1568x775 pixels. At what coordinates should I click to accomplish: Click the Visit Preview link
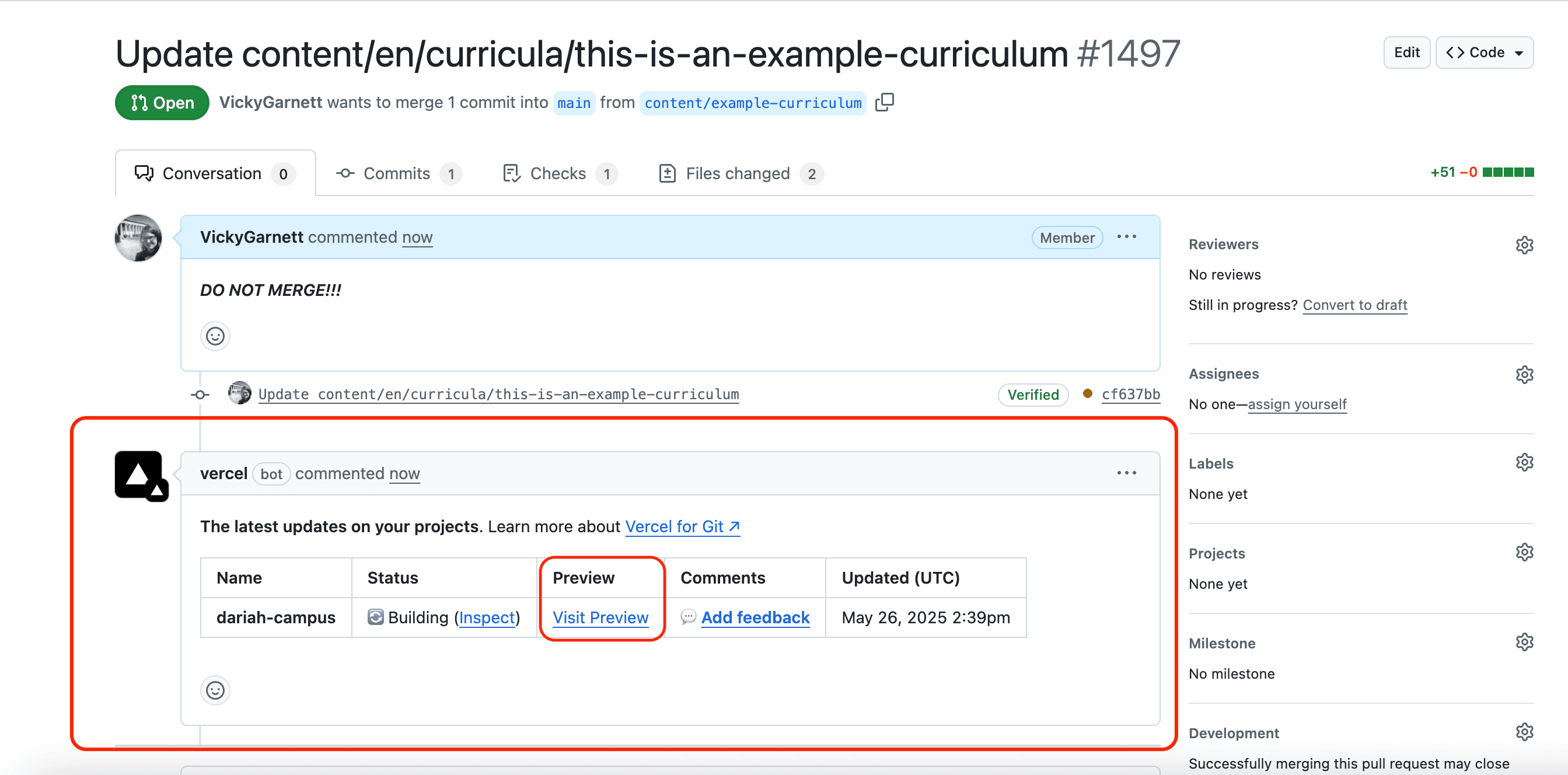pos(600,617)
